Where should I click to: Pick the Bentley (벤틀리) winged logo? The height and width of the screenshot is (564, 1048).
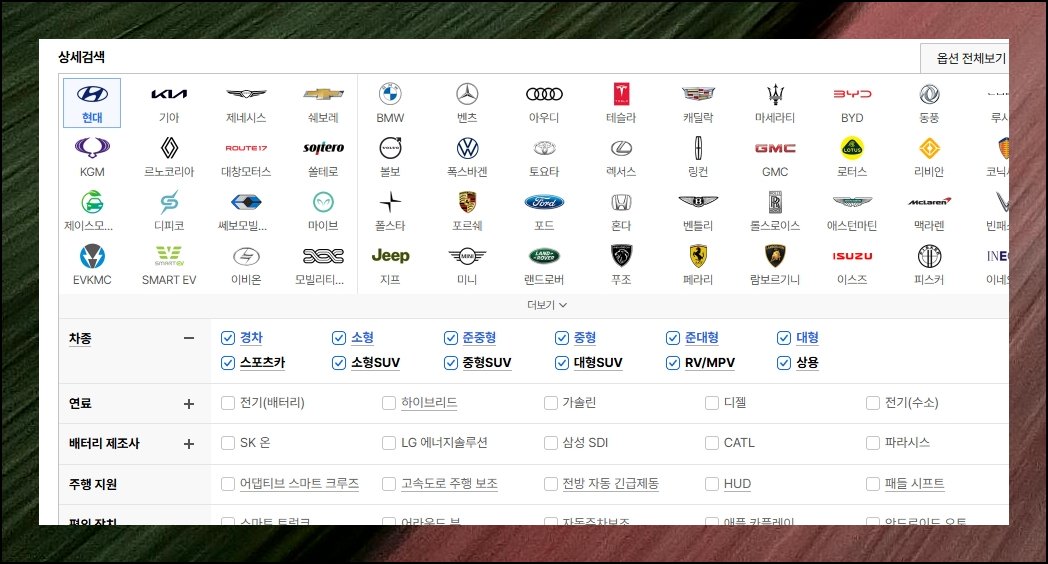pos(698,202)
